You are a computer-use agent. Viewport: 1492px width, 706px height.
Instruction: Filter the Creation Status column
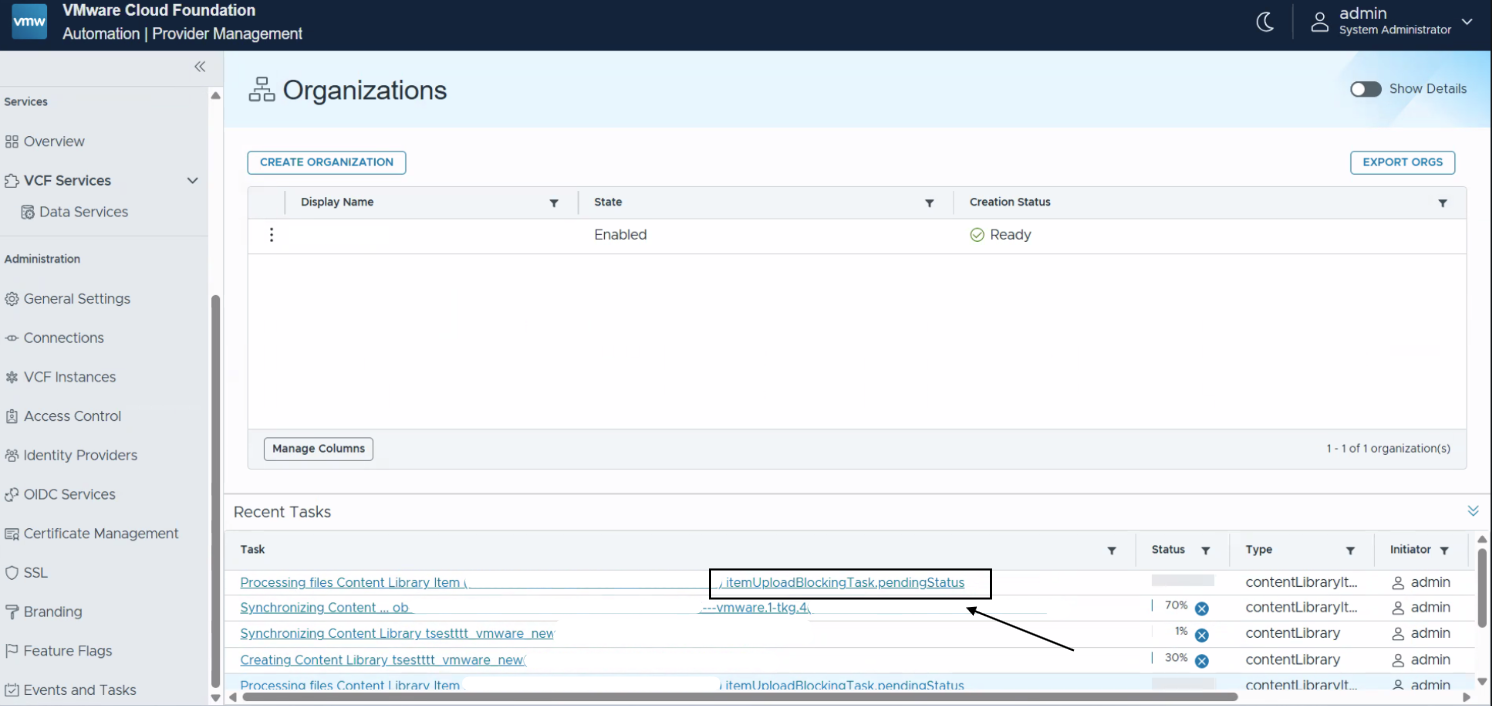1442,203
